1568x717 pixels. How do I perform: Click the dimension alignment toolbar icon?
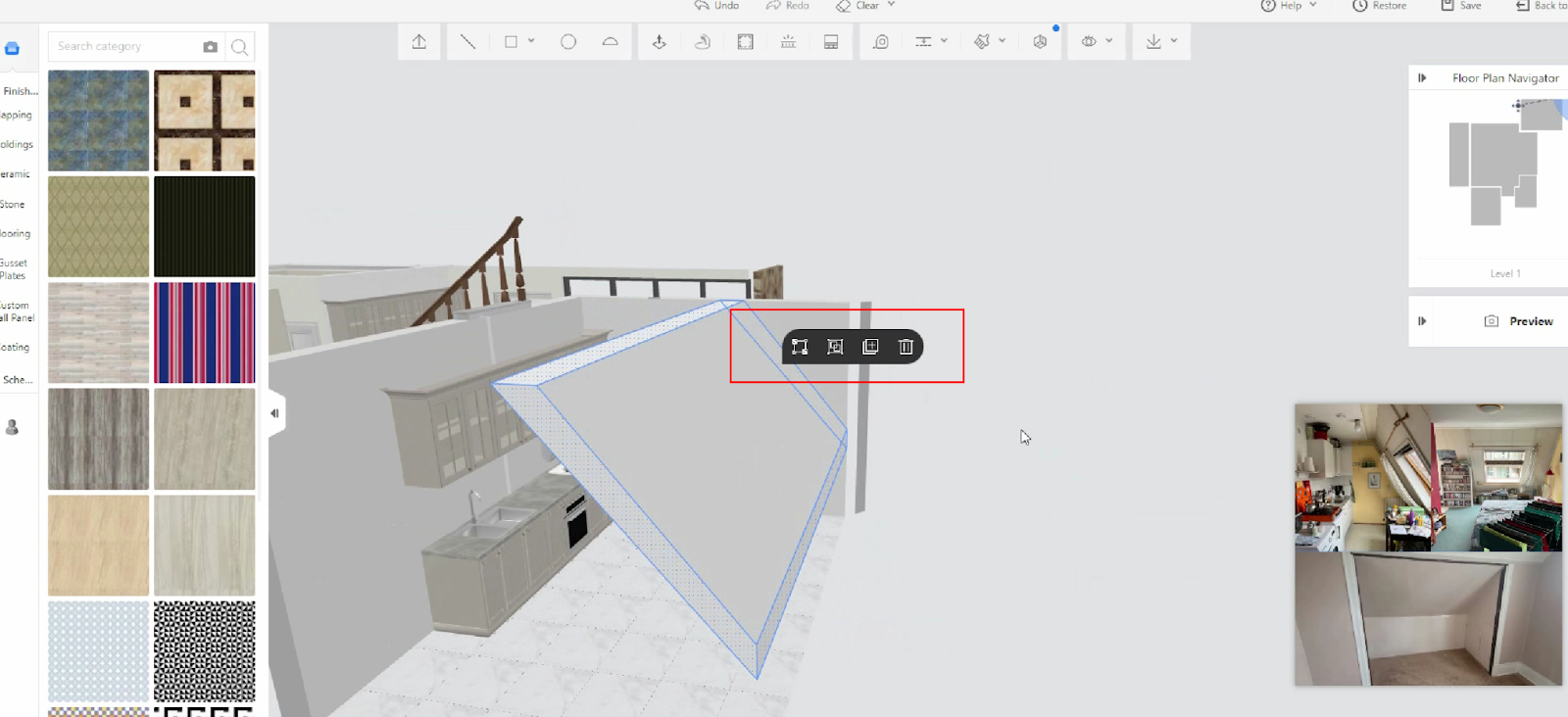pos(923,42)
